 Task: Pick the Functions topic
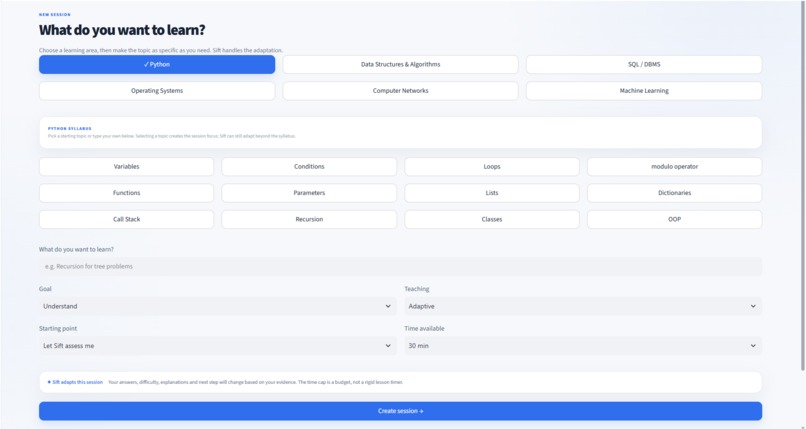pyautogui.click(x=126, y=193)
